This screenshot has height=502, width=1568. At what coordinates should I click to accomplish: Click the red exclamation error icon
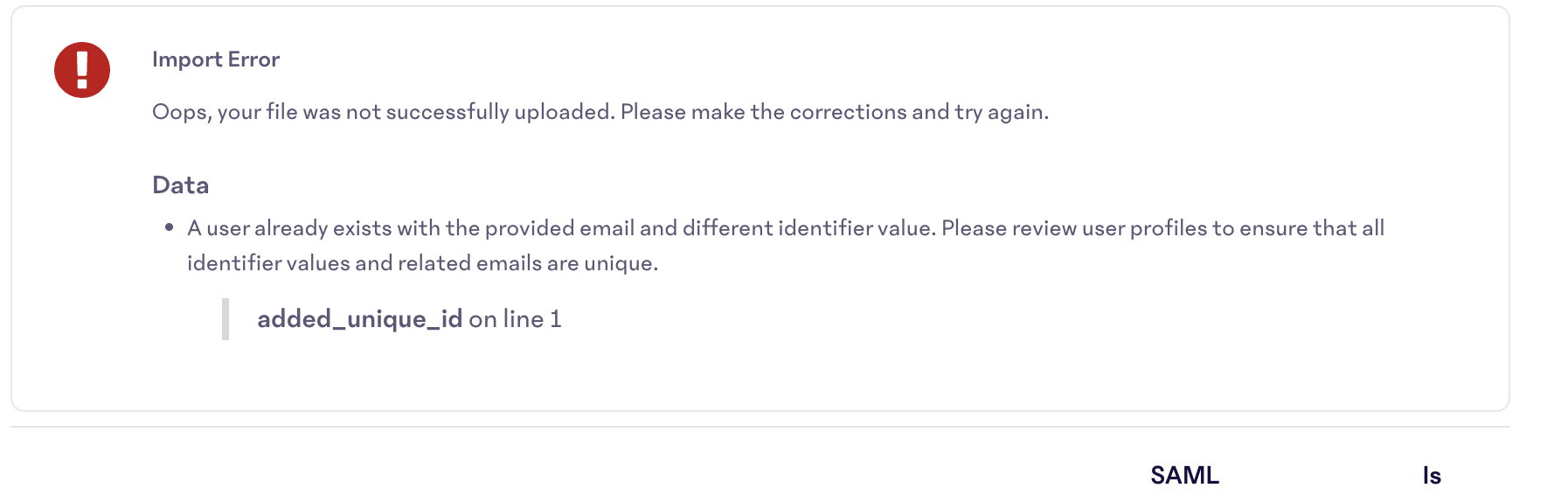(x=82, y=69)
